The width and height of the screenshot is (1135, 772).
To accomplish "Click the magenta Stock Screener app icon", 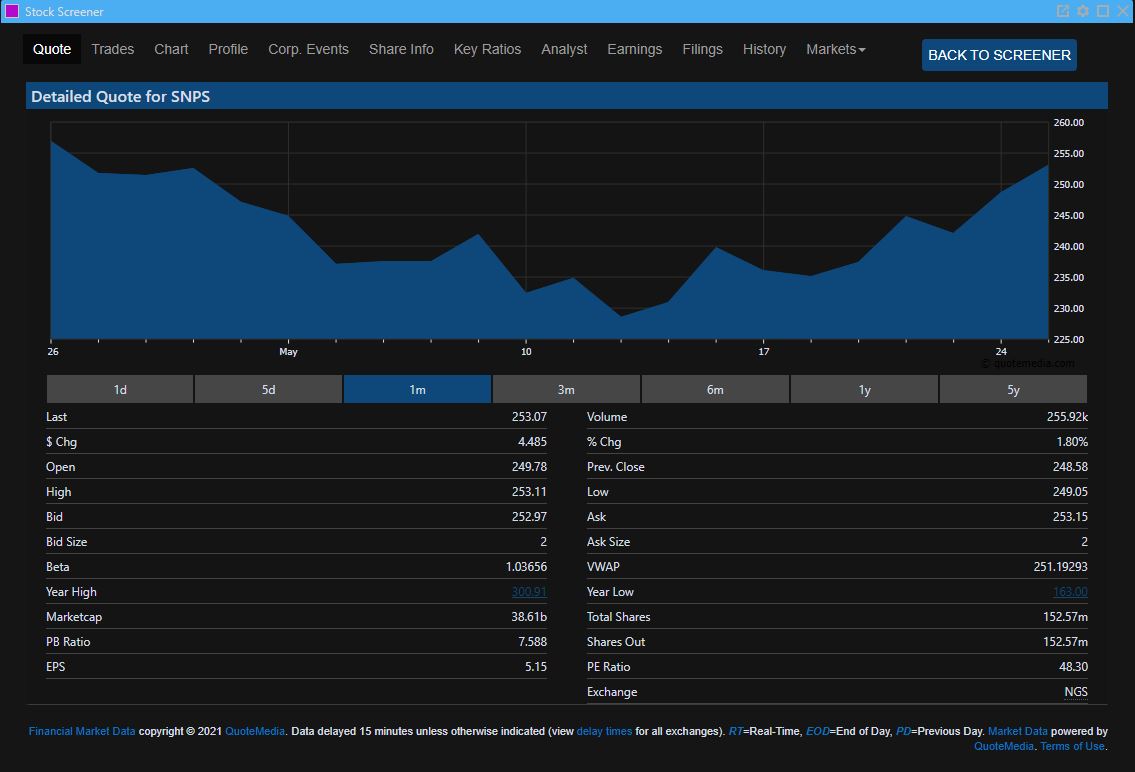I will tap(11, 11).
